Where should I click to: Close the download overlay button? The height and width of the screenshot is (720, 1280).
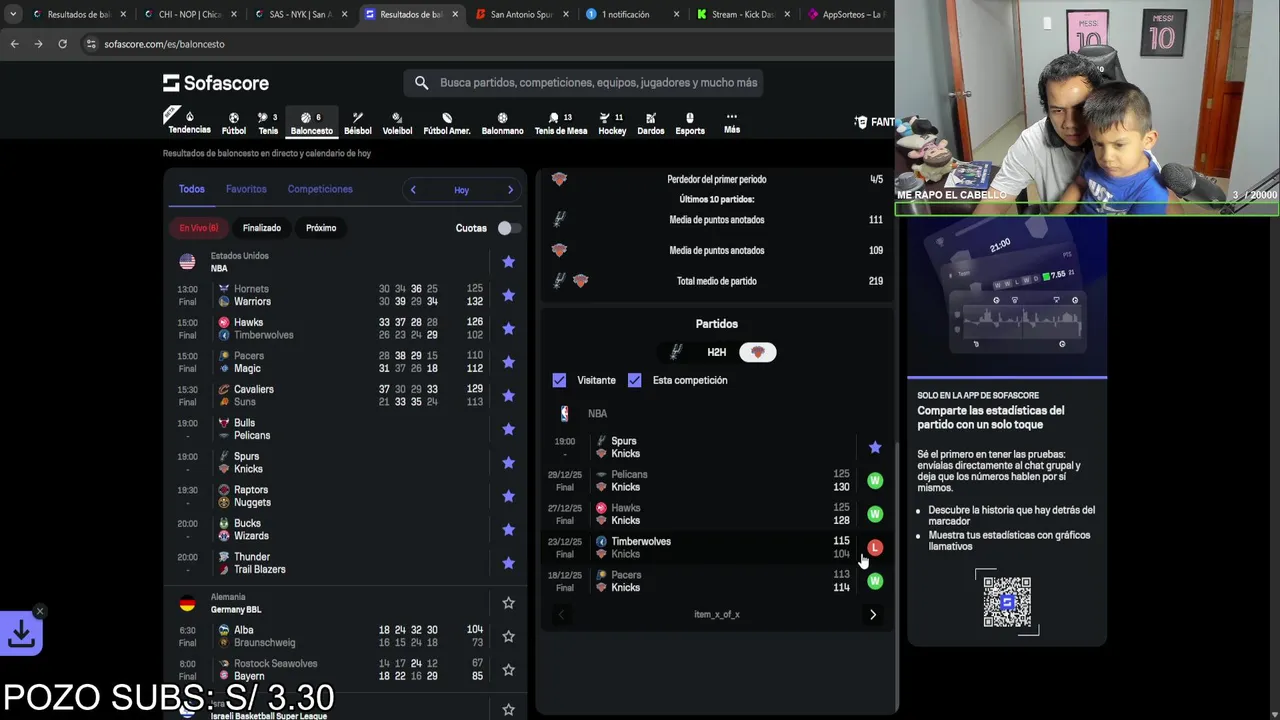pos(39,611)
